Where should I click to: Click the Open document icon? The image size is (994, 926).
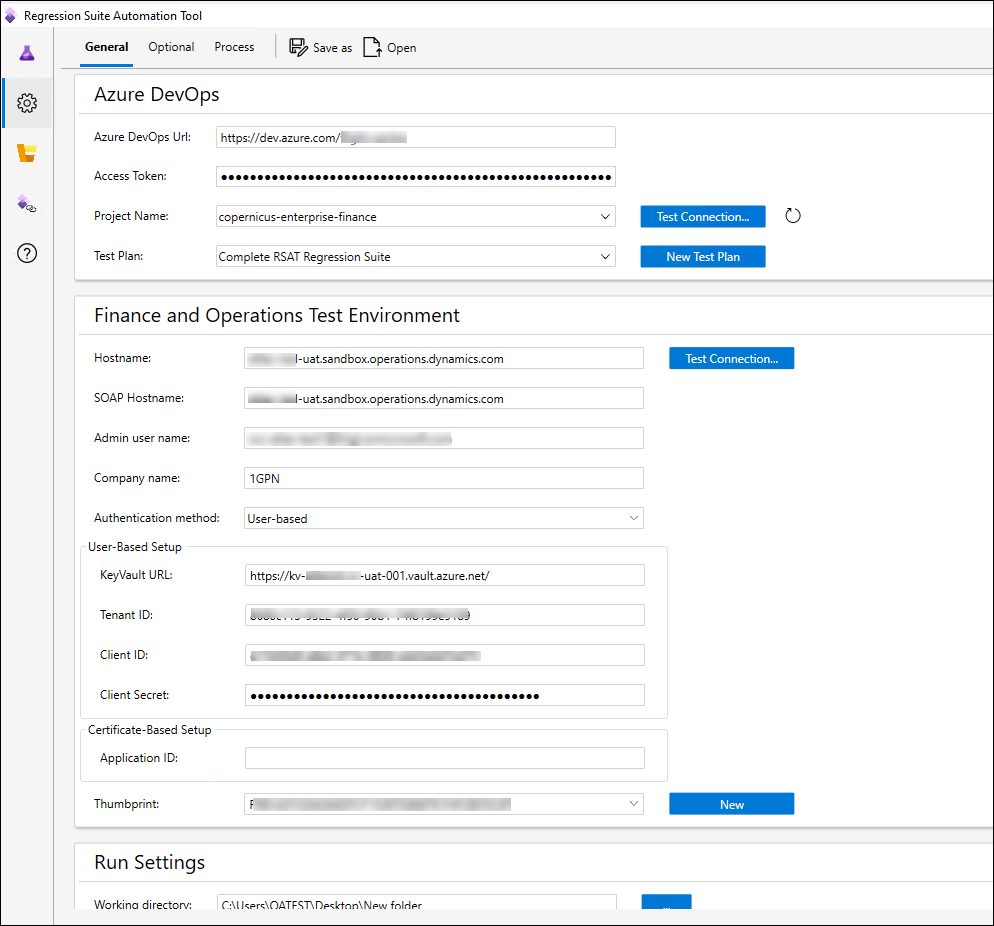pos(372,47)
